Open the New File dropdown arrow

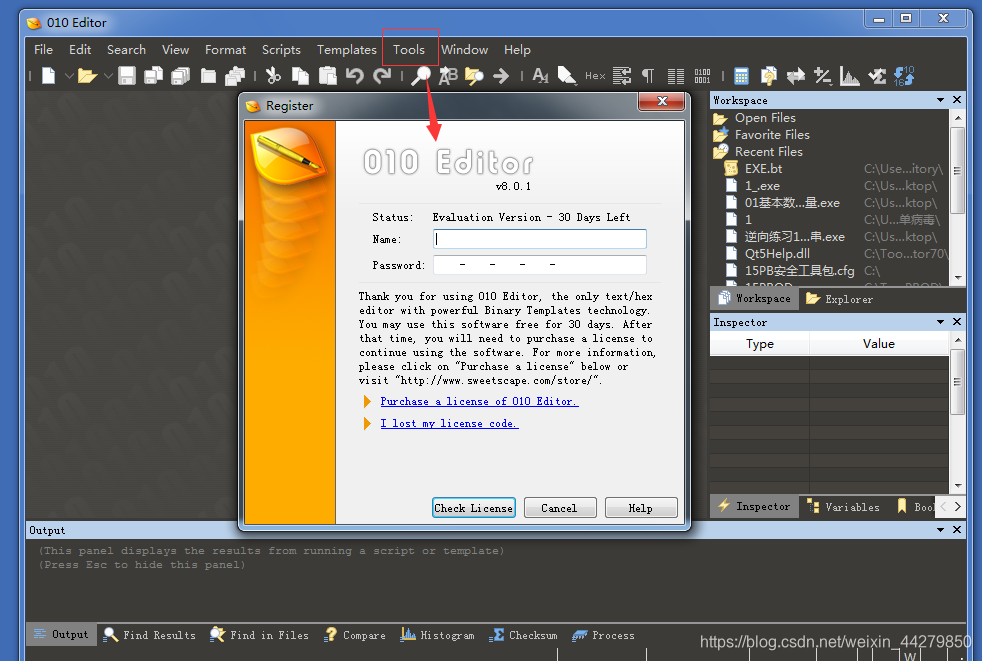[69, 76]
